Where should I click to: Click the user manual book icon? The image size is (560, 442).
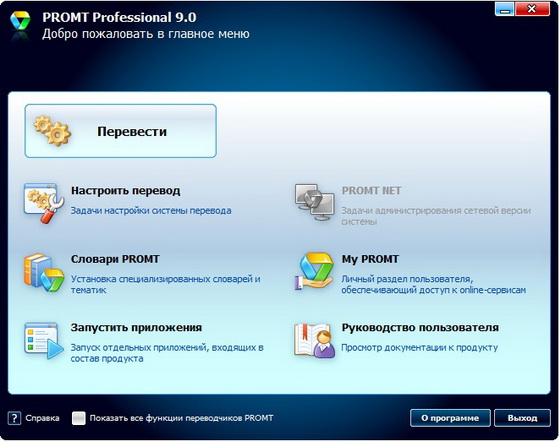coord(314,340)
